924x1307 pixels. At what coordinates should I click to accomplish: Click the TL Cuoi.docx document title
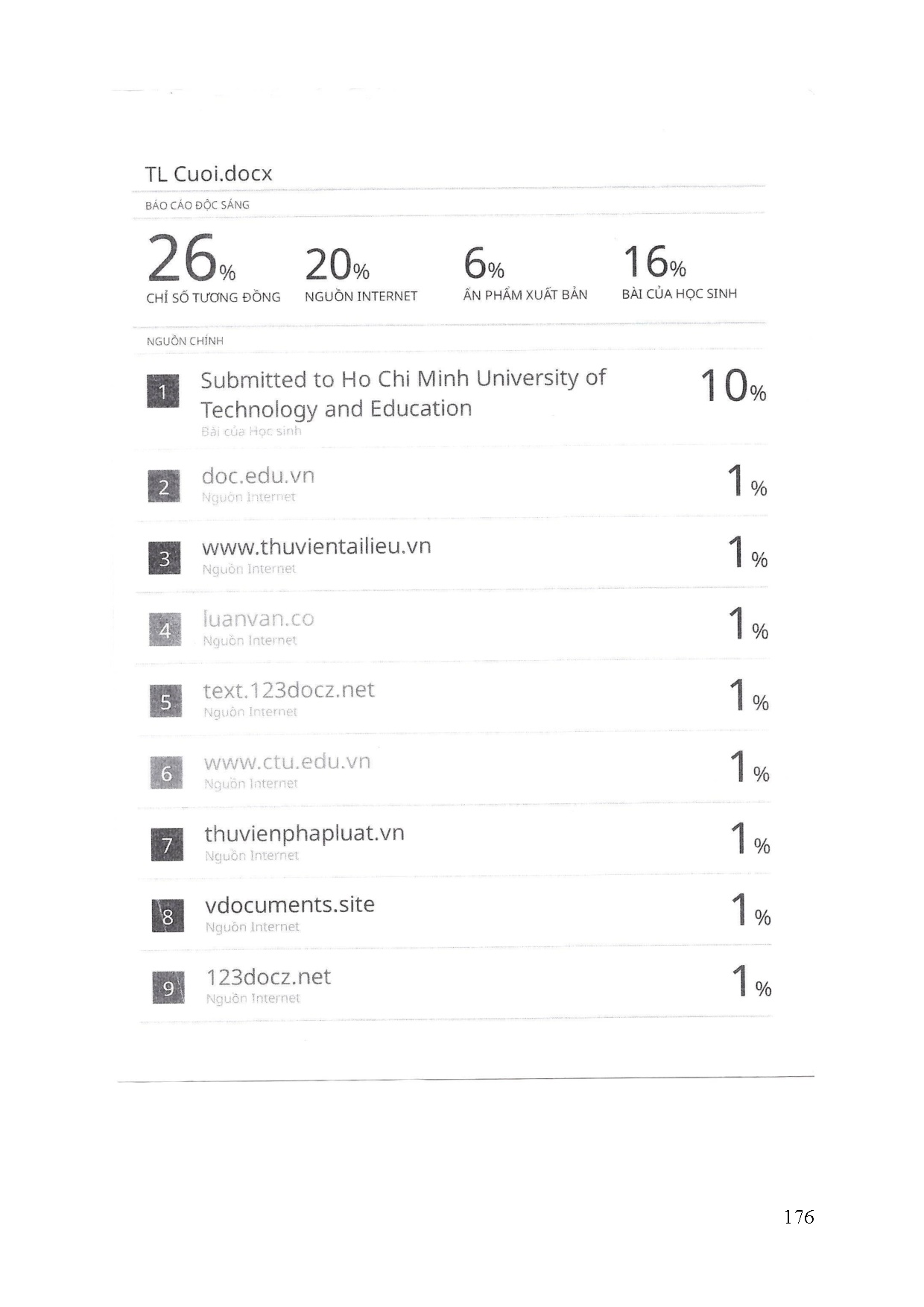[209, 174]
